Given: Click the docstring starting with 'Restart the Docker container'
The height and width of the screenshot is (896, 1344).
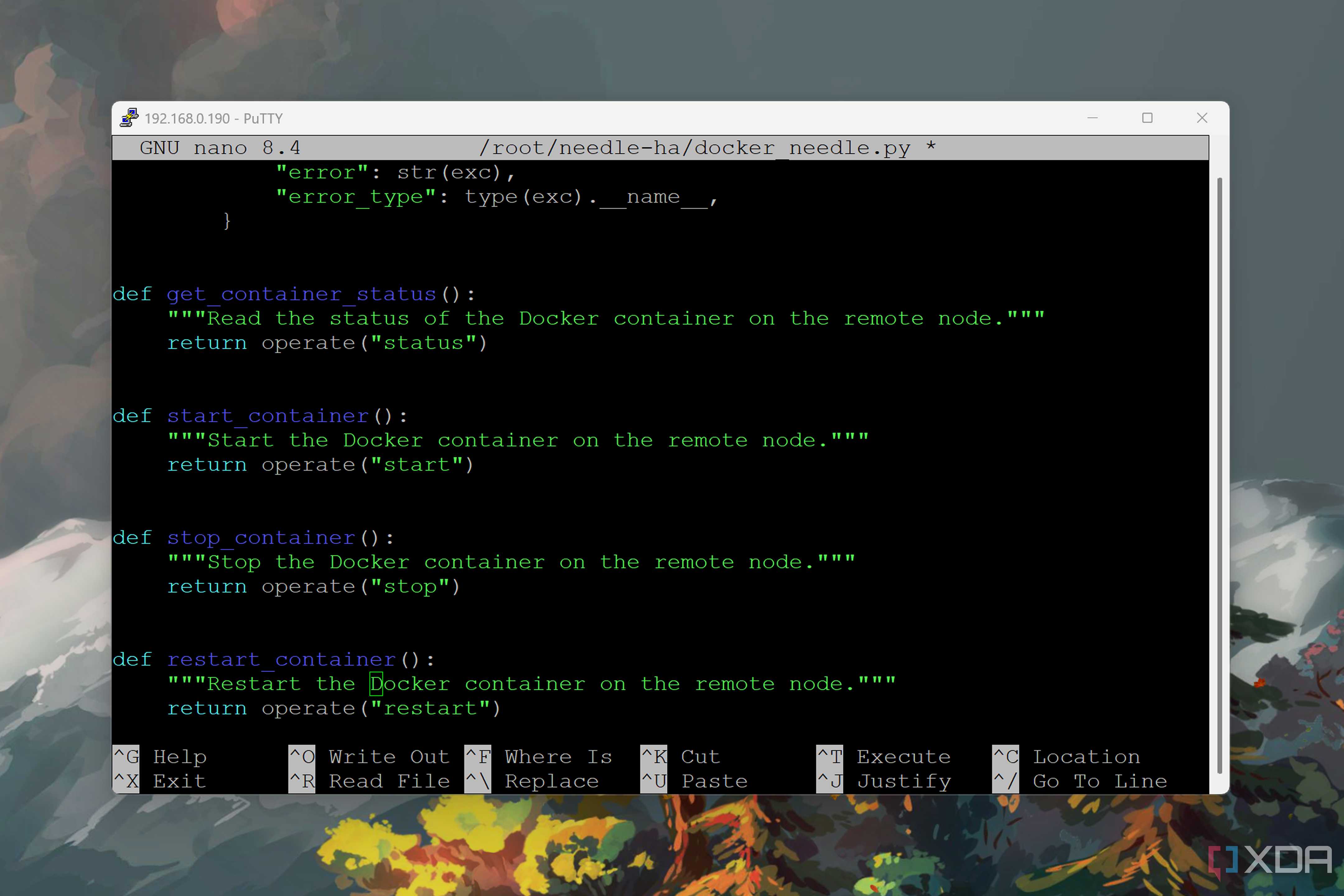Looking at the screenshot, I should pos(531,684).
